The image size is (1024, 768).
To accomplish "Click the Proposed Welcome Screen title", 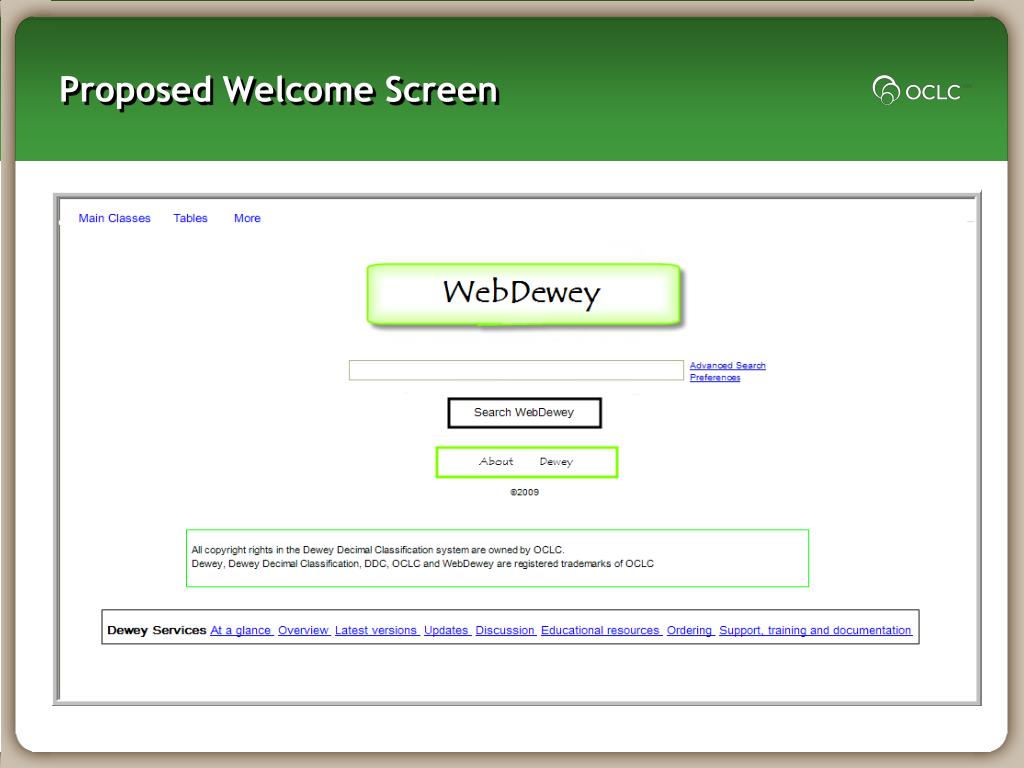I will [280, 90].
